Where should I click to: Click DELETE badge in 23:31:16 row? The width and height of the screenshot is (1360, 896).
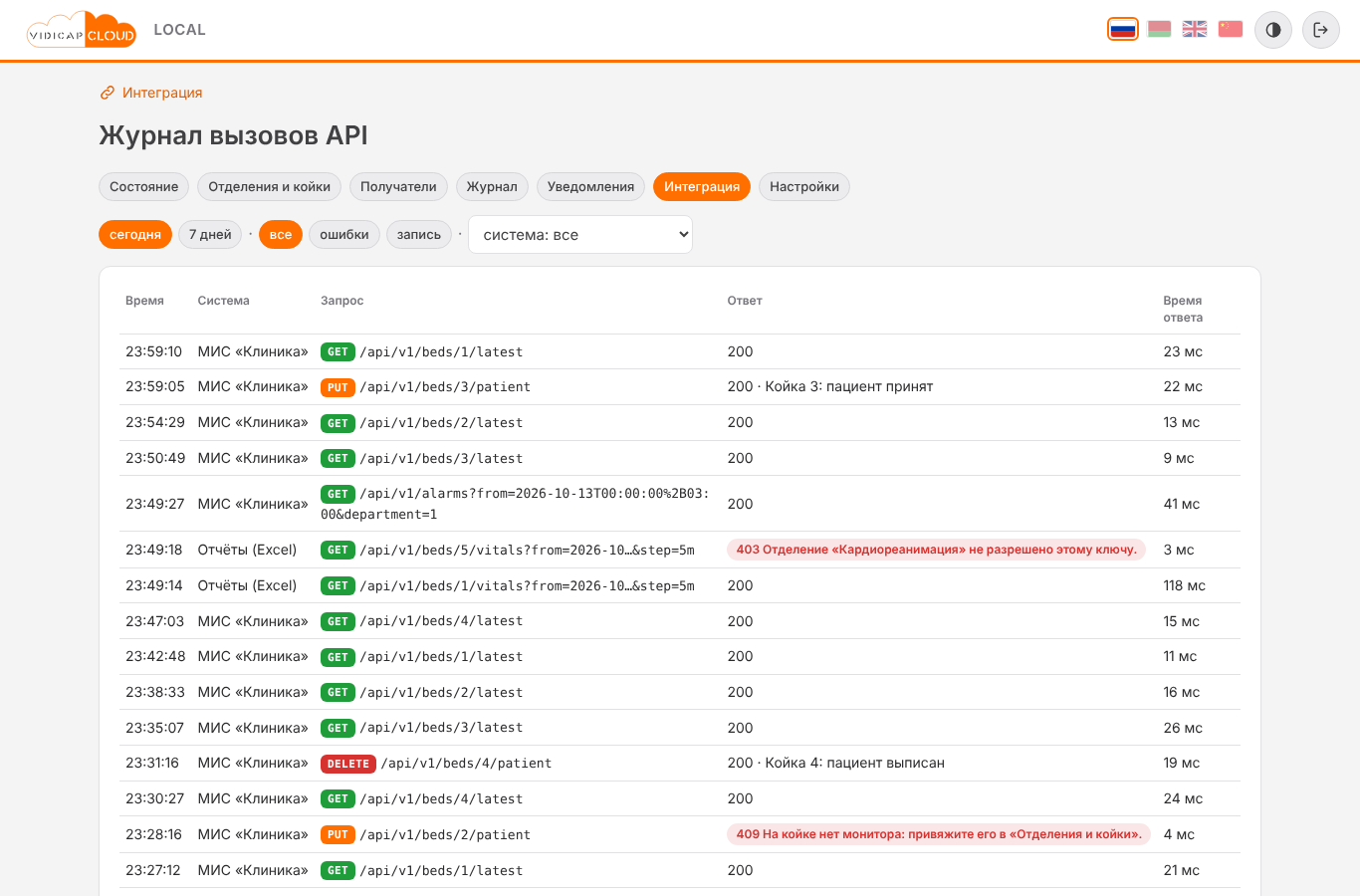(x=348, y=764)
